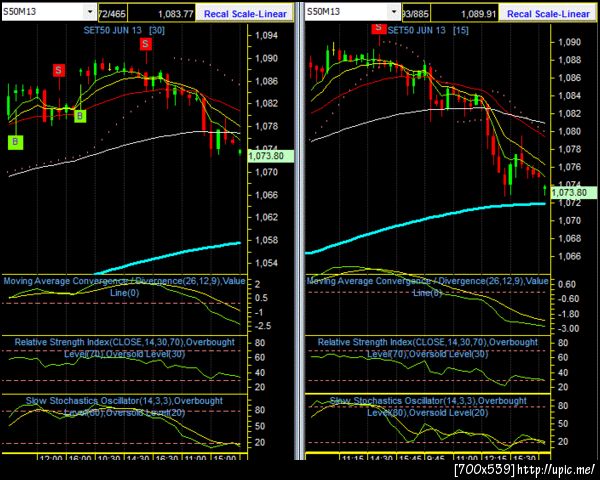Click the 1,073.80 last price tag on left chart
Screen dimensions: 600x480
[x=271, y=156]
